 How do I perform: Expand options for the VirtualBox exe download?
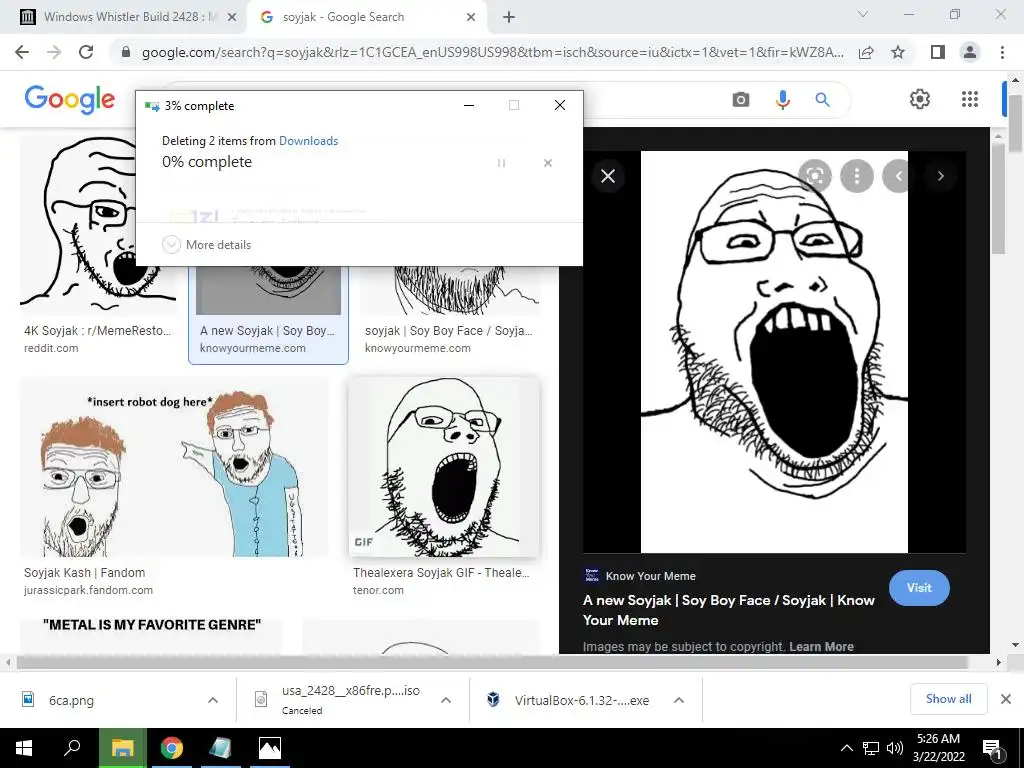click(679, 700)
